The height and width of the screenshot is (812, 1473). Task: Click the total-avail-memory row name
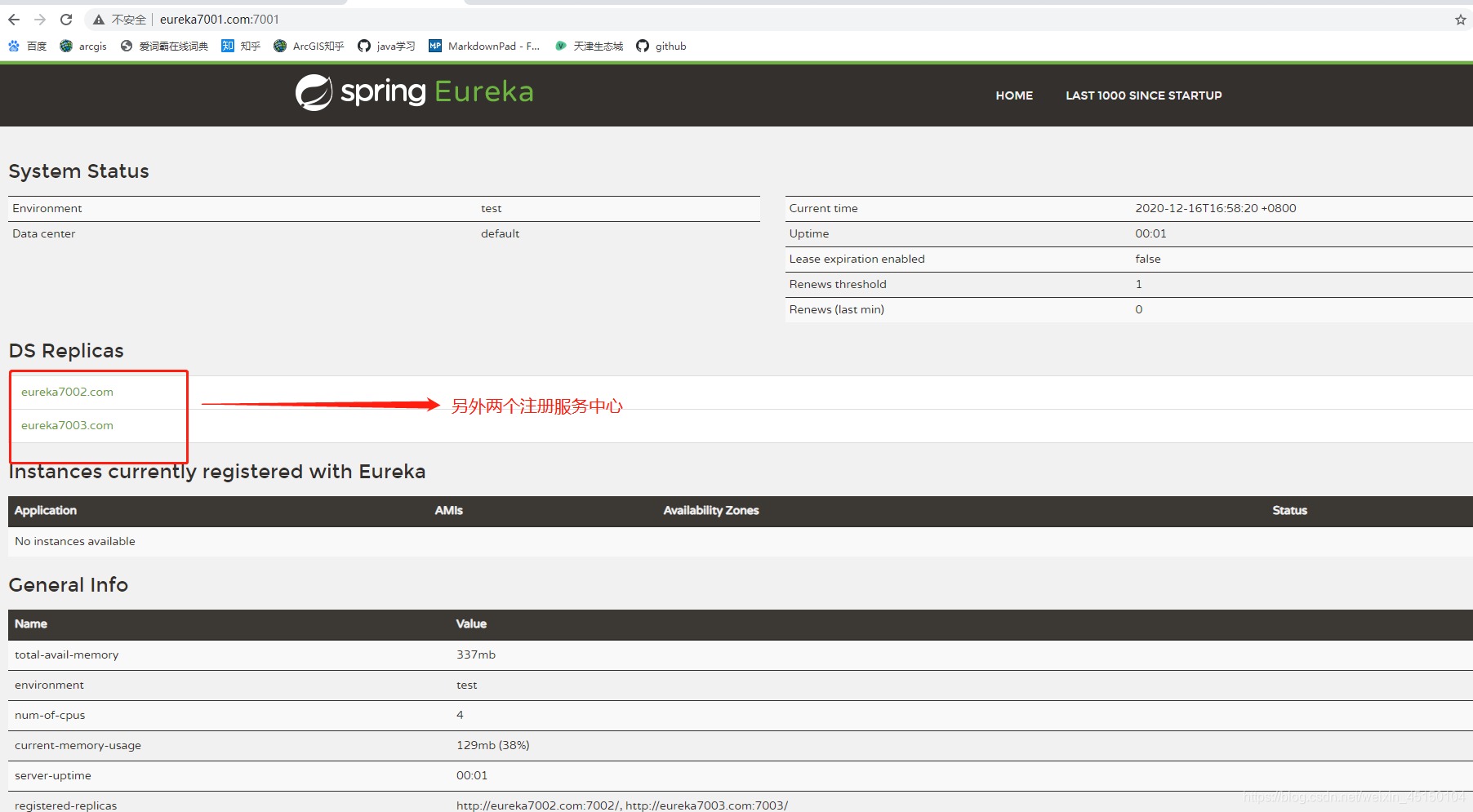[x=67, y=655]
